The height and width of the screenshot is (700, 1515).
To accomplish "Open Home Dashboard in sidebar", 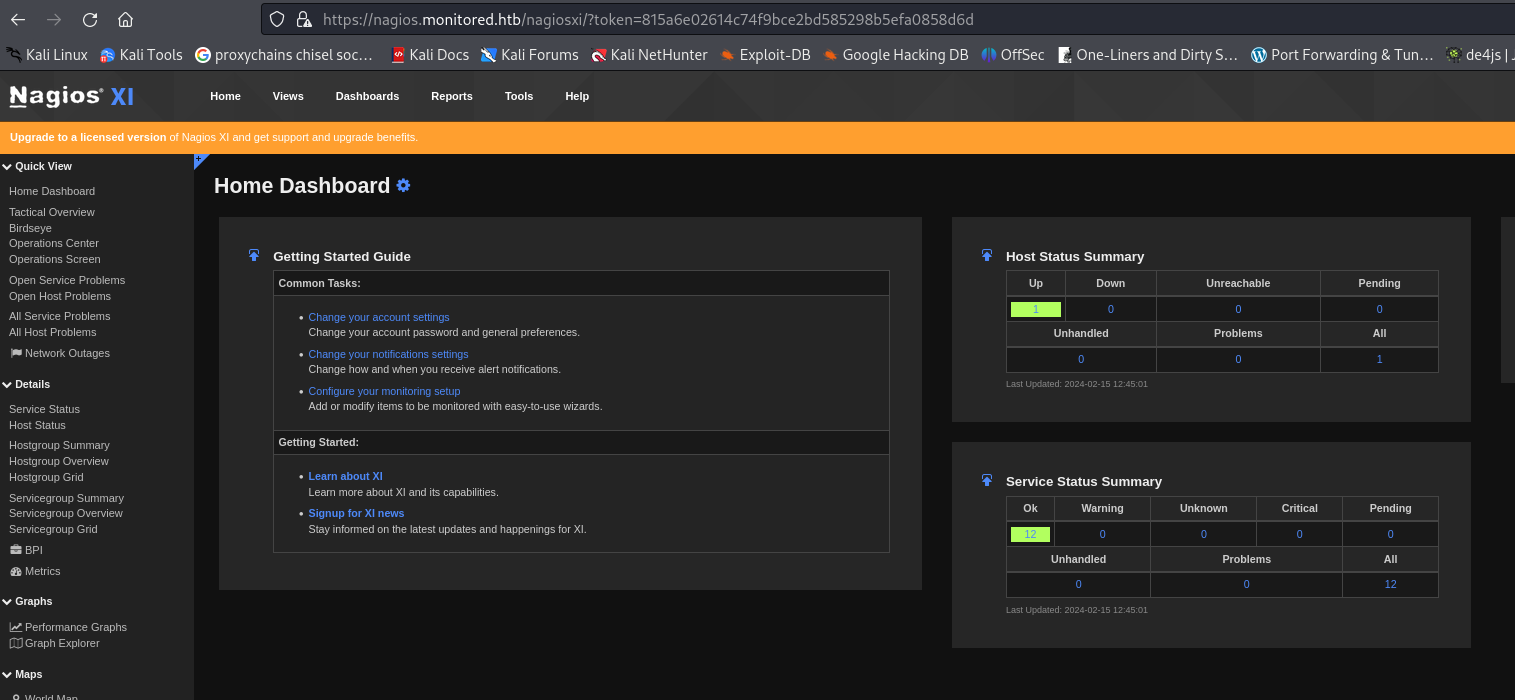I will 52,191.
